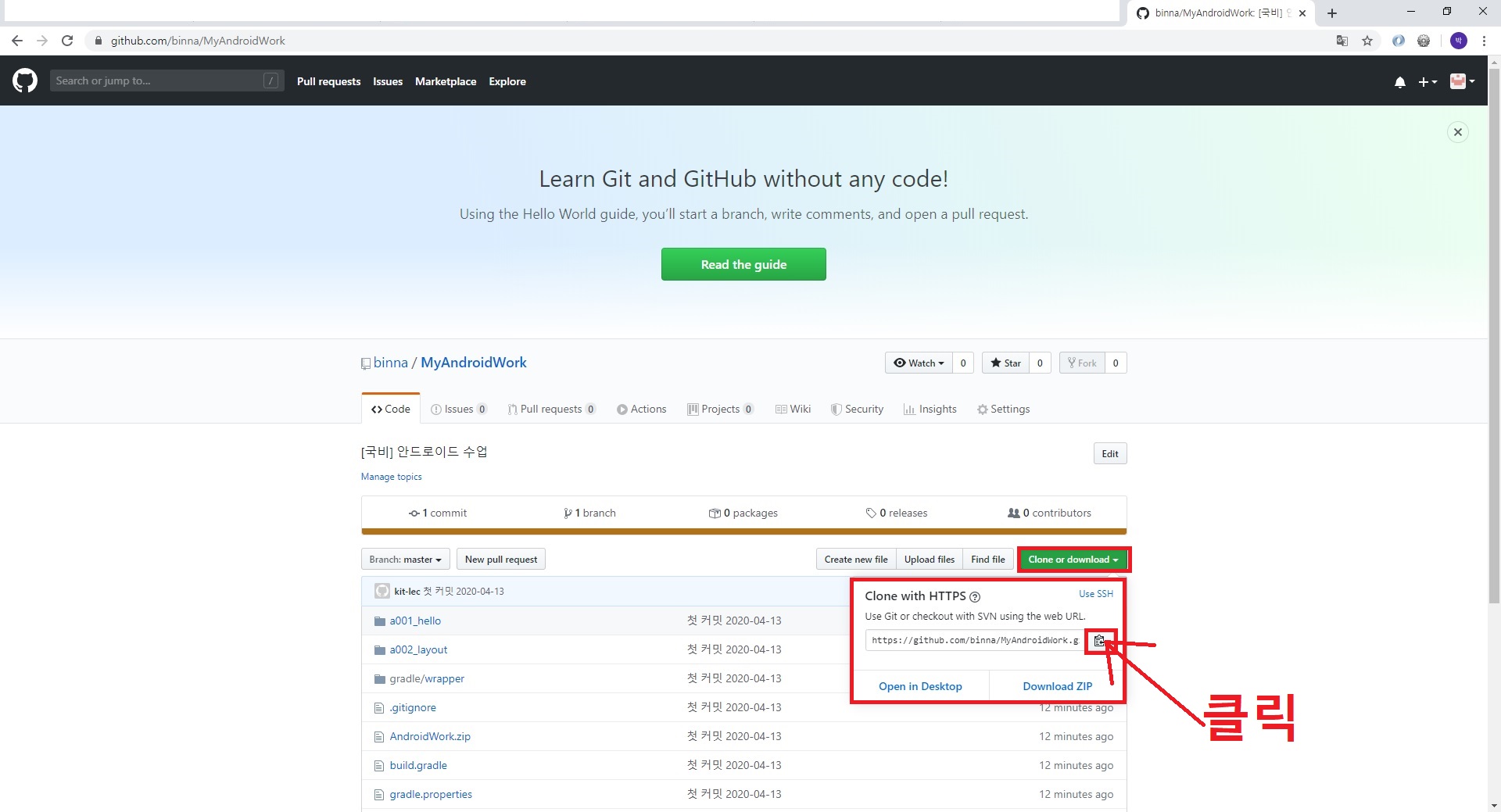Open the Wiki tab
Screen dimensions: 1501x812
pyautogui.click(x=793, y=409)
